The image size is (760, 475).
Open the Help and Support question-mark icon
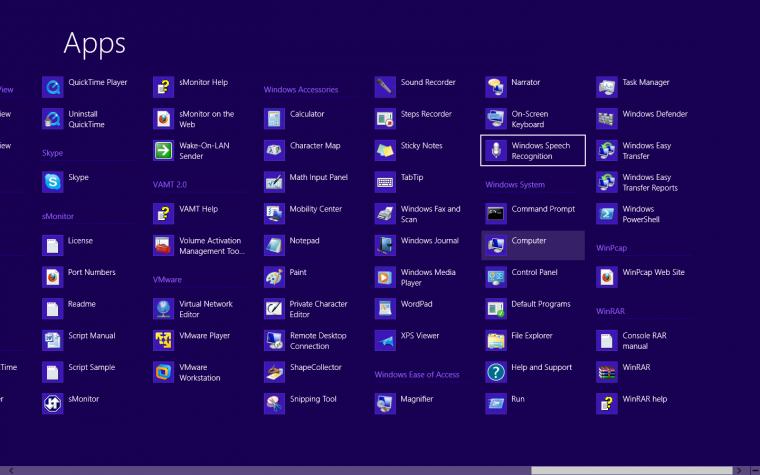click(x=496, y=372)
